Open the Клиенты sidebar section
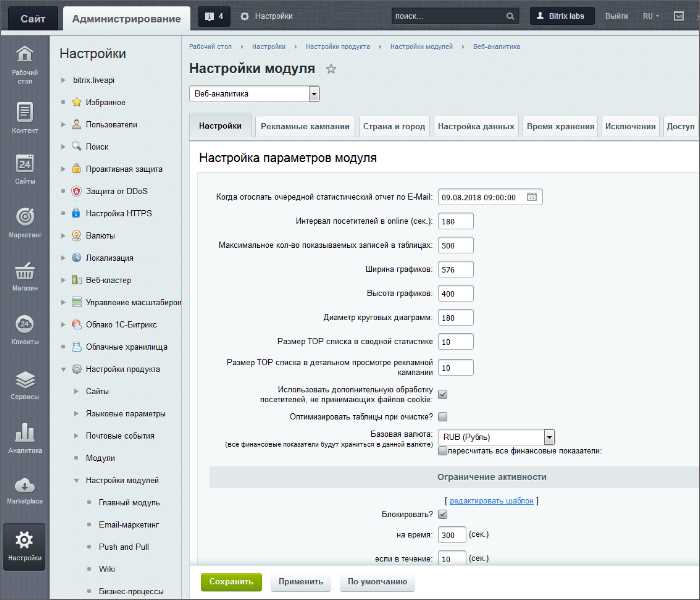Image resolution: width=700 pixels, height=600 pixels. click(25, 329)
